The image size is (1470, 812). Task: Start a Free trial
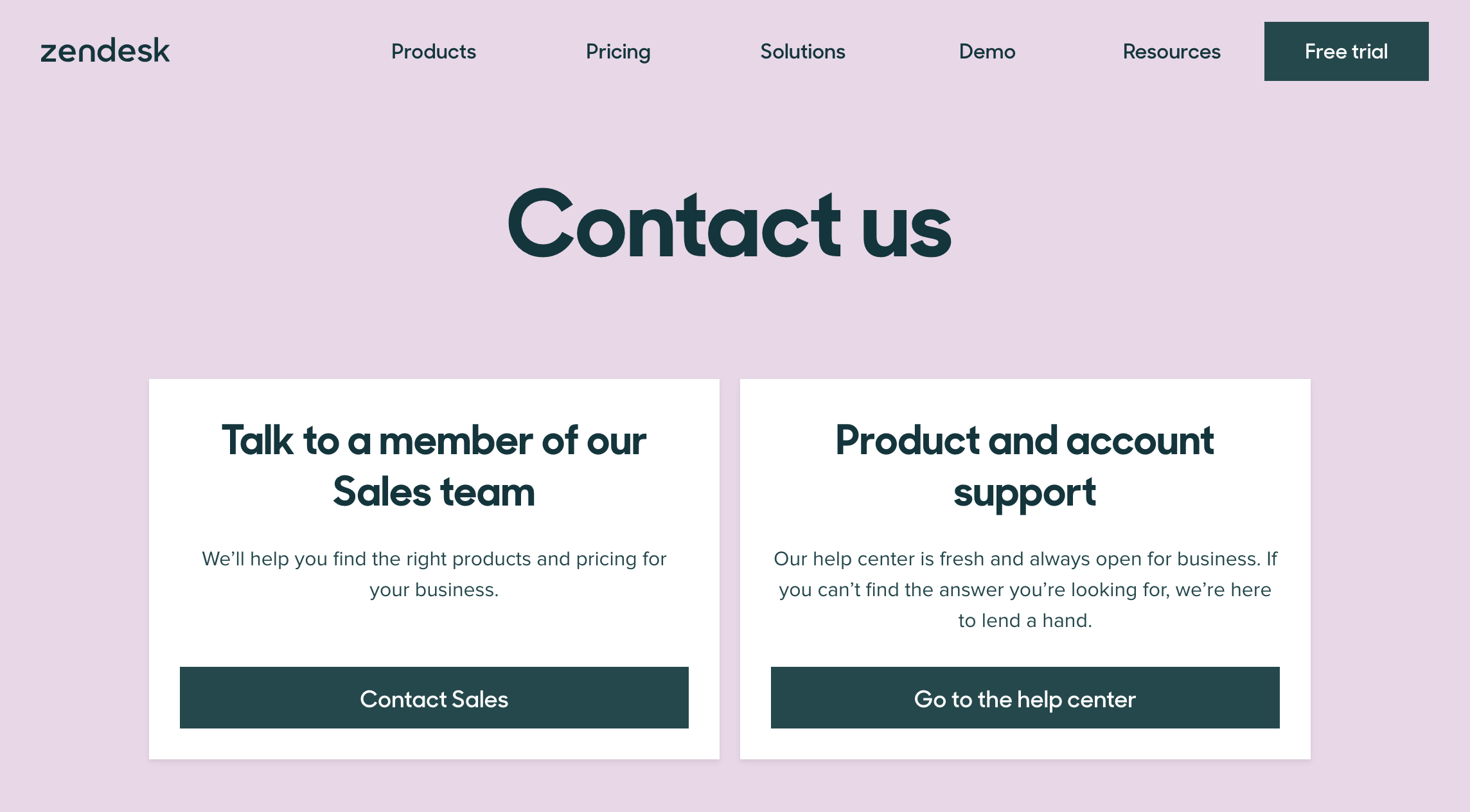tap(1346, 51)
